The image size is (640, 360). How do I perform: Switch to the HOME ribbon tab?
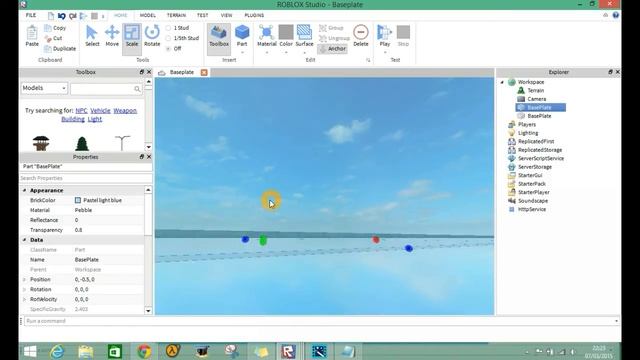(121, 15)
